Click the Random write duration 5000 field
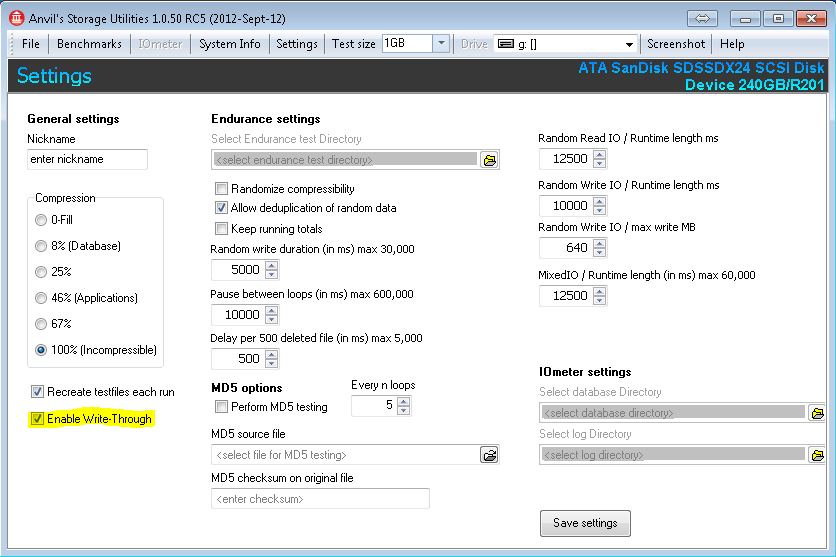The width and height of the screenshot is (836, 557). coord(238,270)
